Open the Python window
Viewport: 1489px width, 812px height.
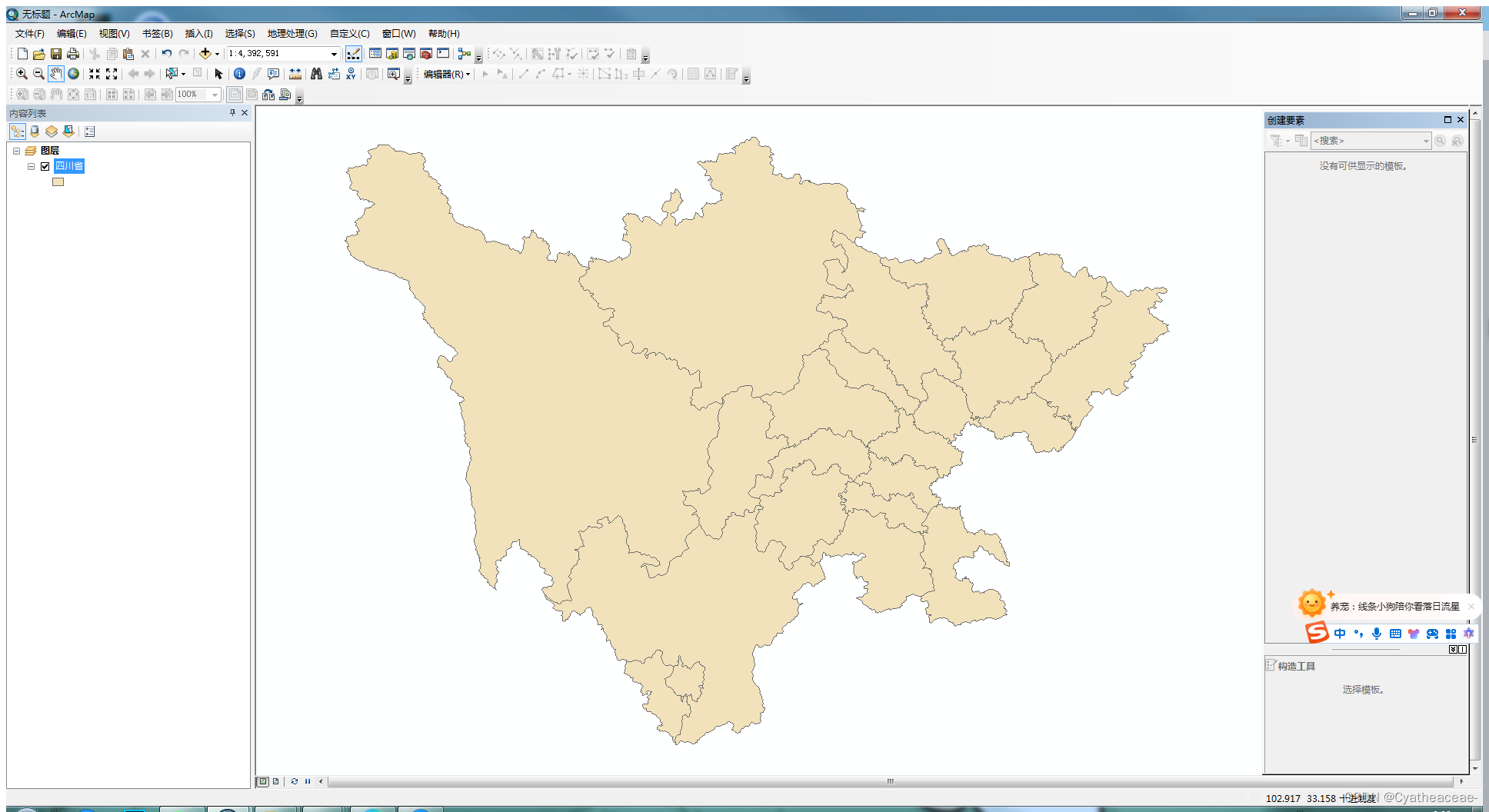tap(443, 54)
